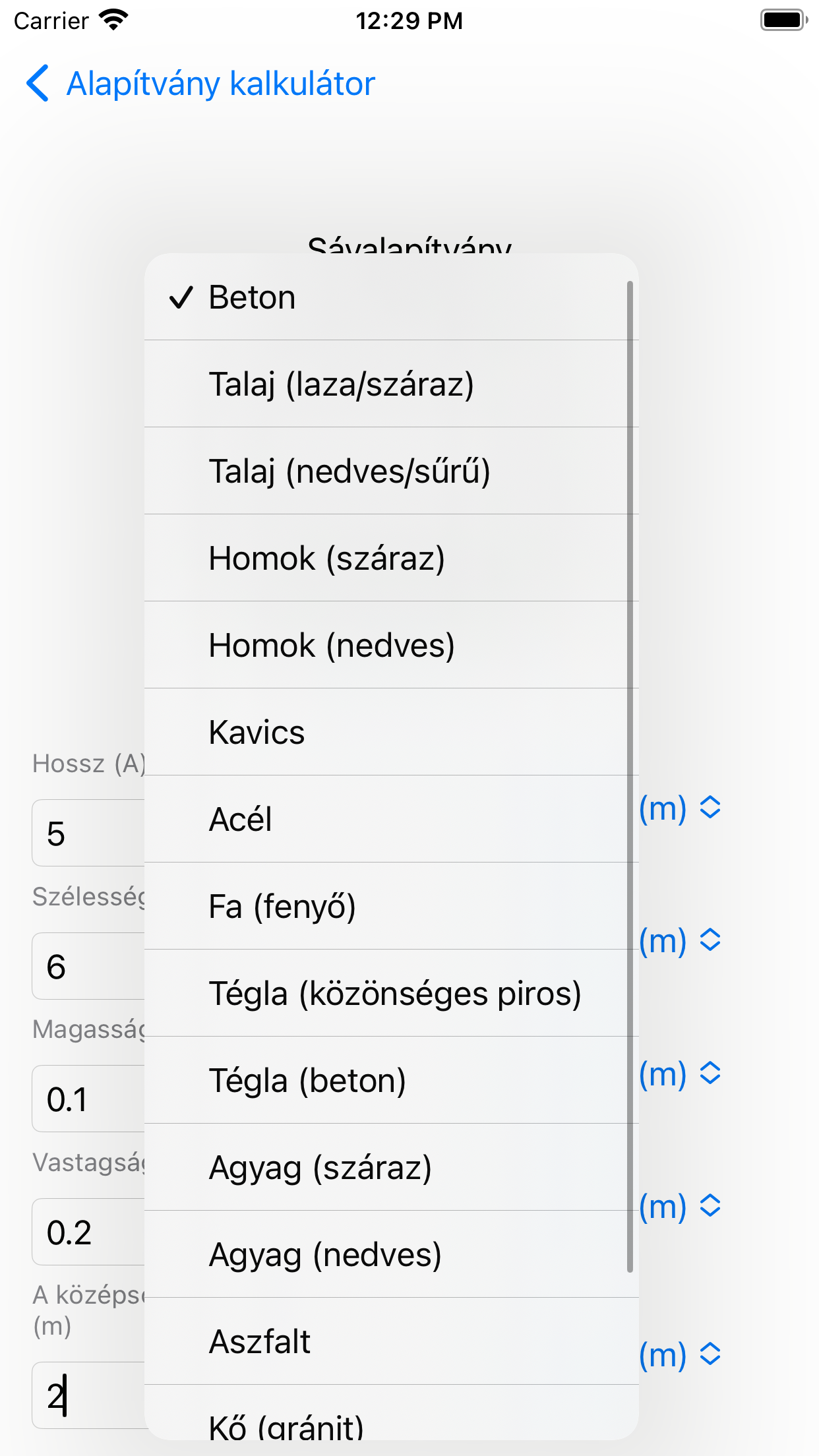
Task: Select Tégla (beton) option
Action: coord(392,1081)
